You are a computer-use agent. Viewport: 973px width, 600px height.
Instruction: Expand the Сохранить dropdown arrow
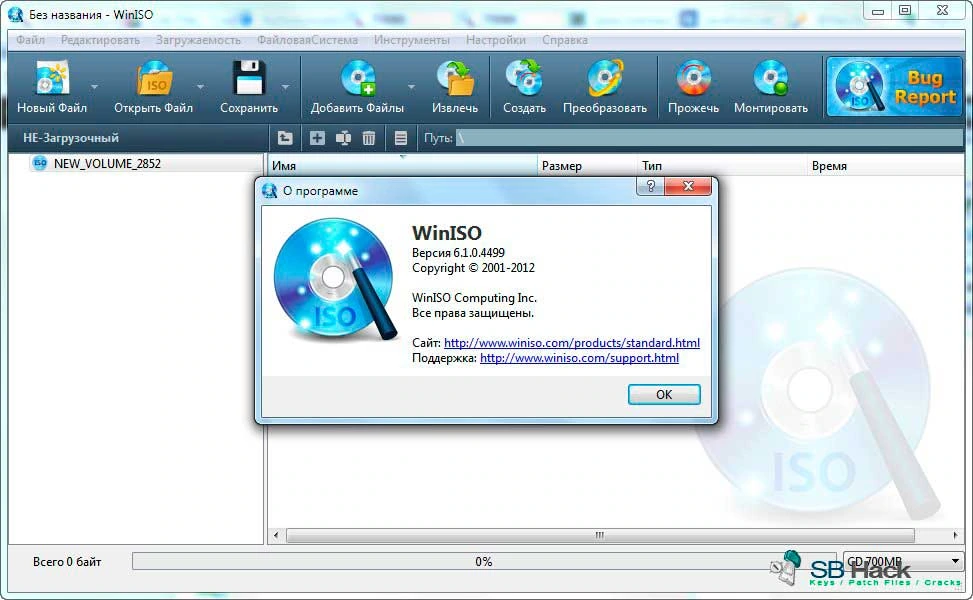point(285,87)
